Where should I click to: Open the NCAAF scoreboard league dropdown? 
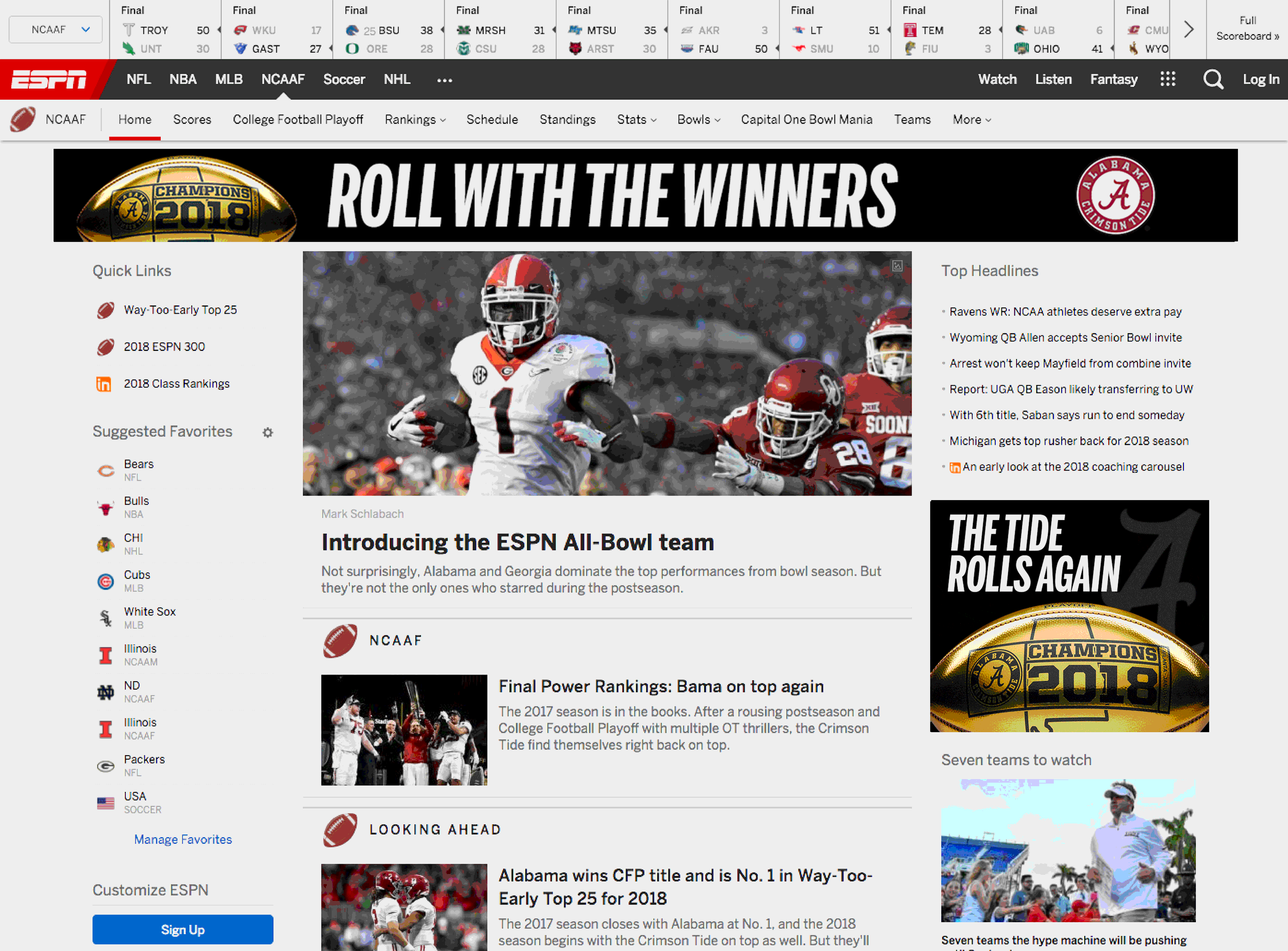pyautogui.click(x=55, y=29)
